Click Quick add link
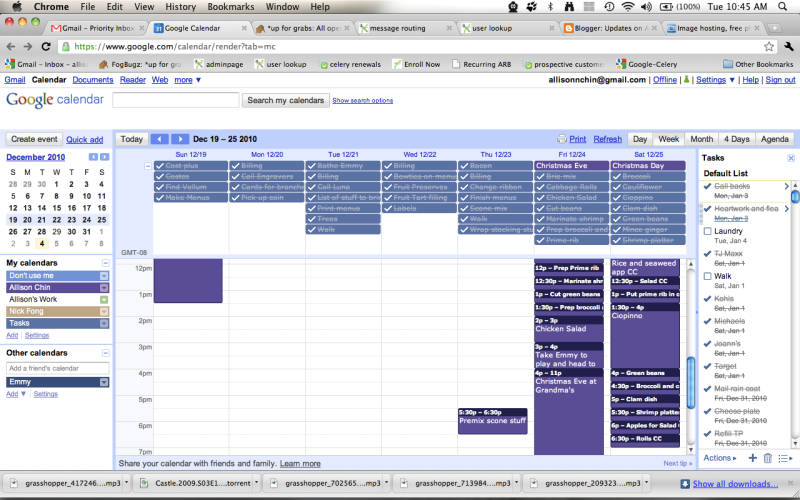Viewport: 800px width, 500px height. (85, 139)
